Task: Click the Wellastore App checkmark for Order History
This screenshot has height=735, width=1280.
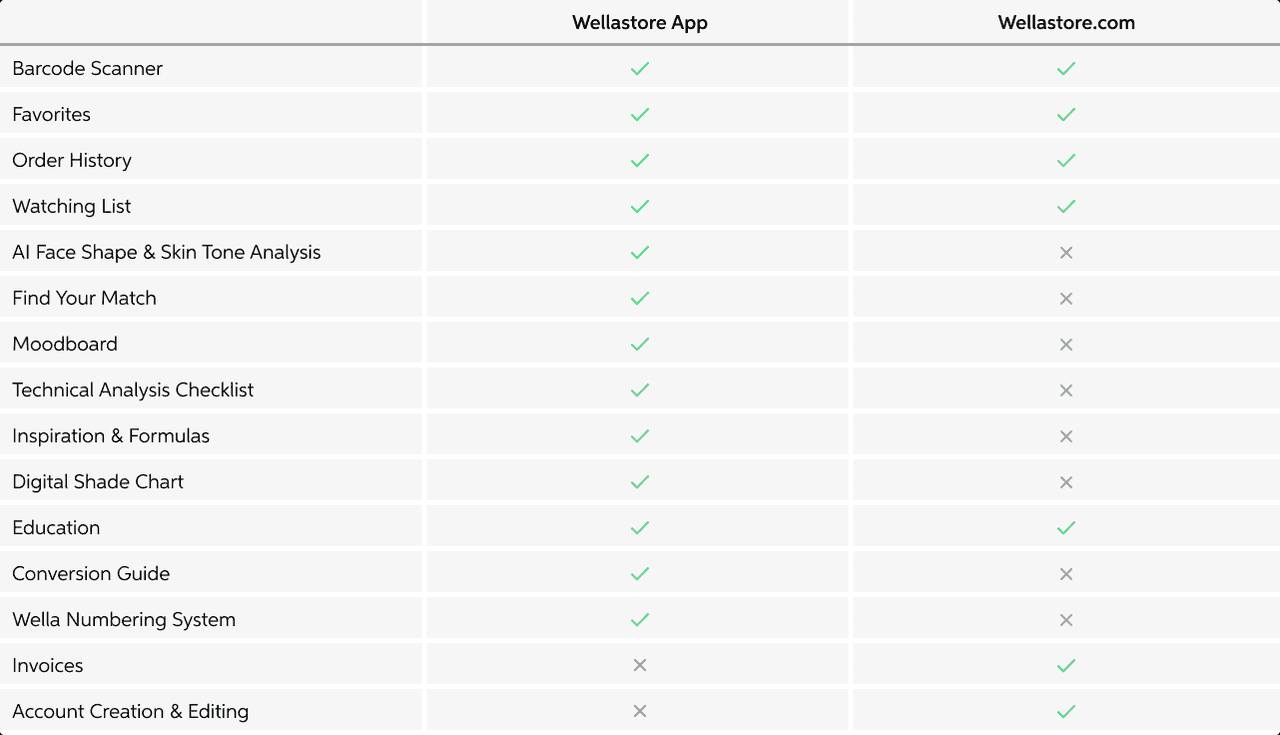Action: click(640, 161)
